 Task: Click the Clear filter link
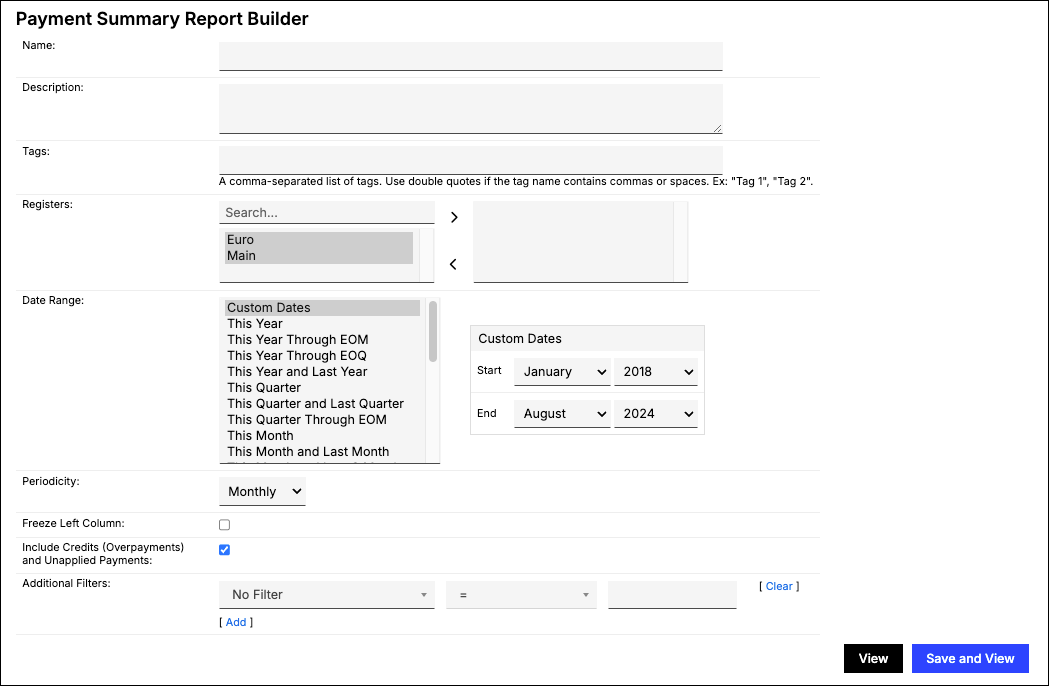(x=779, y=586)
